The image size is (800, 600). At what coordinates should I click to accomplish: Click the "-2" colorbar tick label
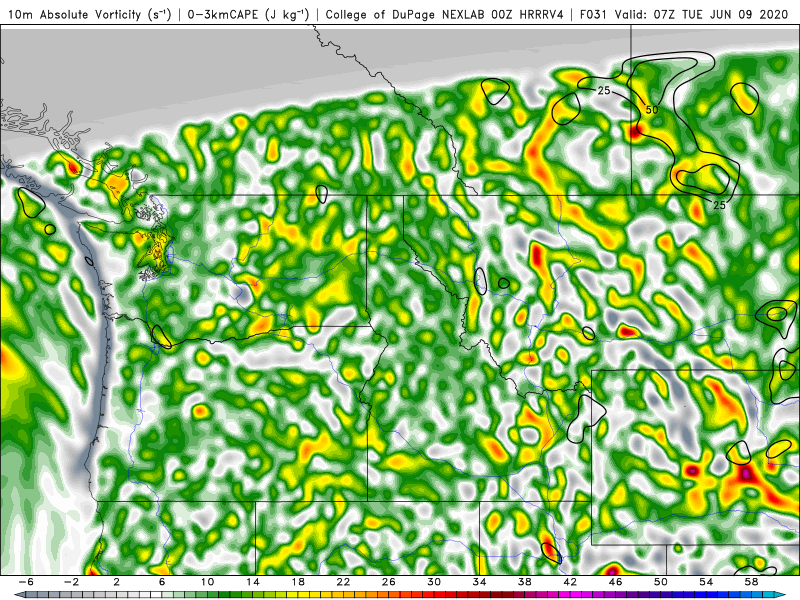[71, 582]
